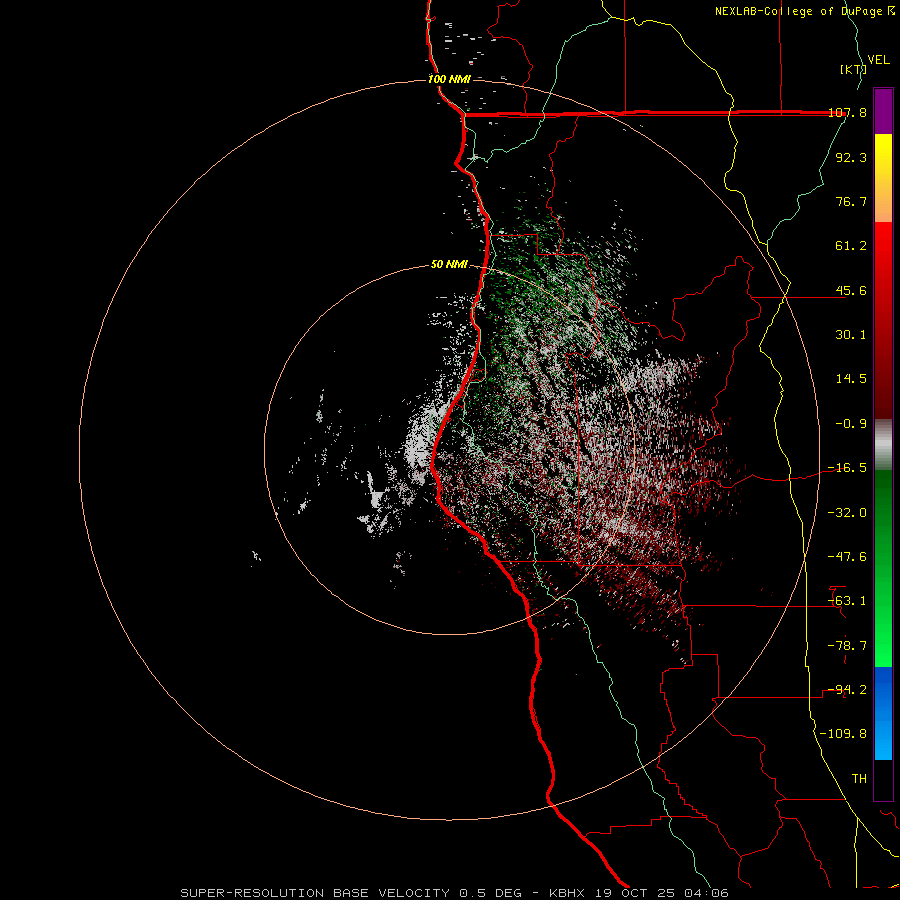Select the 61.2 scale value

pos(851,246)
